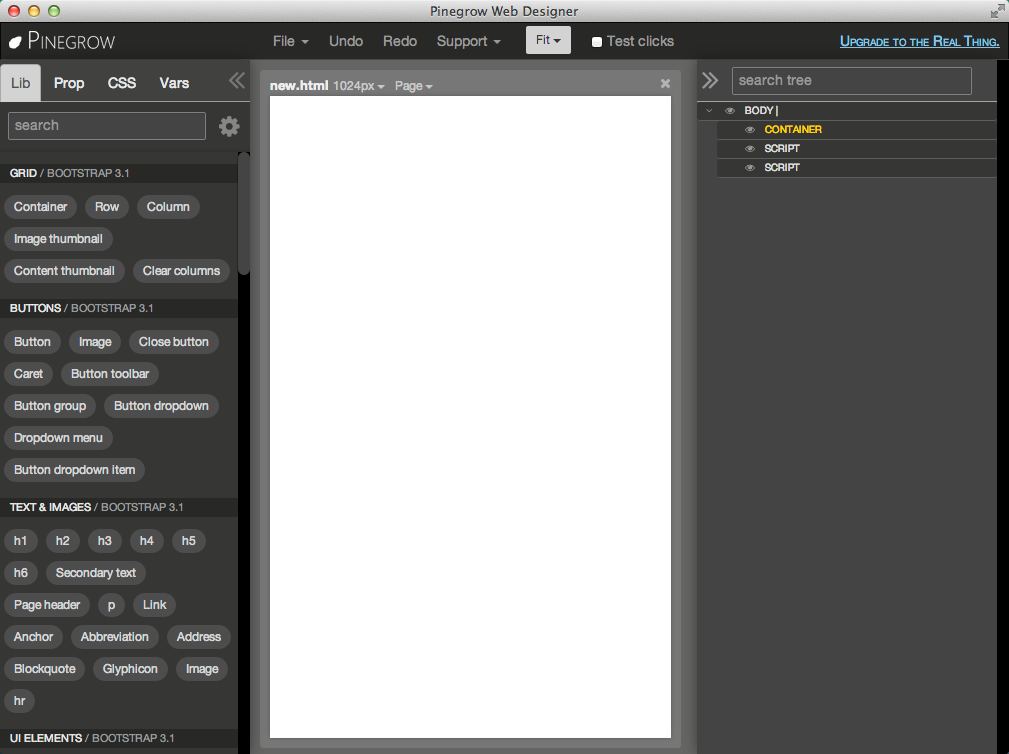The width and height of the screenshot is (1009, 754).
Task: Insert the hr horizontal rule component
Action: click(x=19, y=701)
